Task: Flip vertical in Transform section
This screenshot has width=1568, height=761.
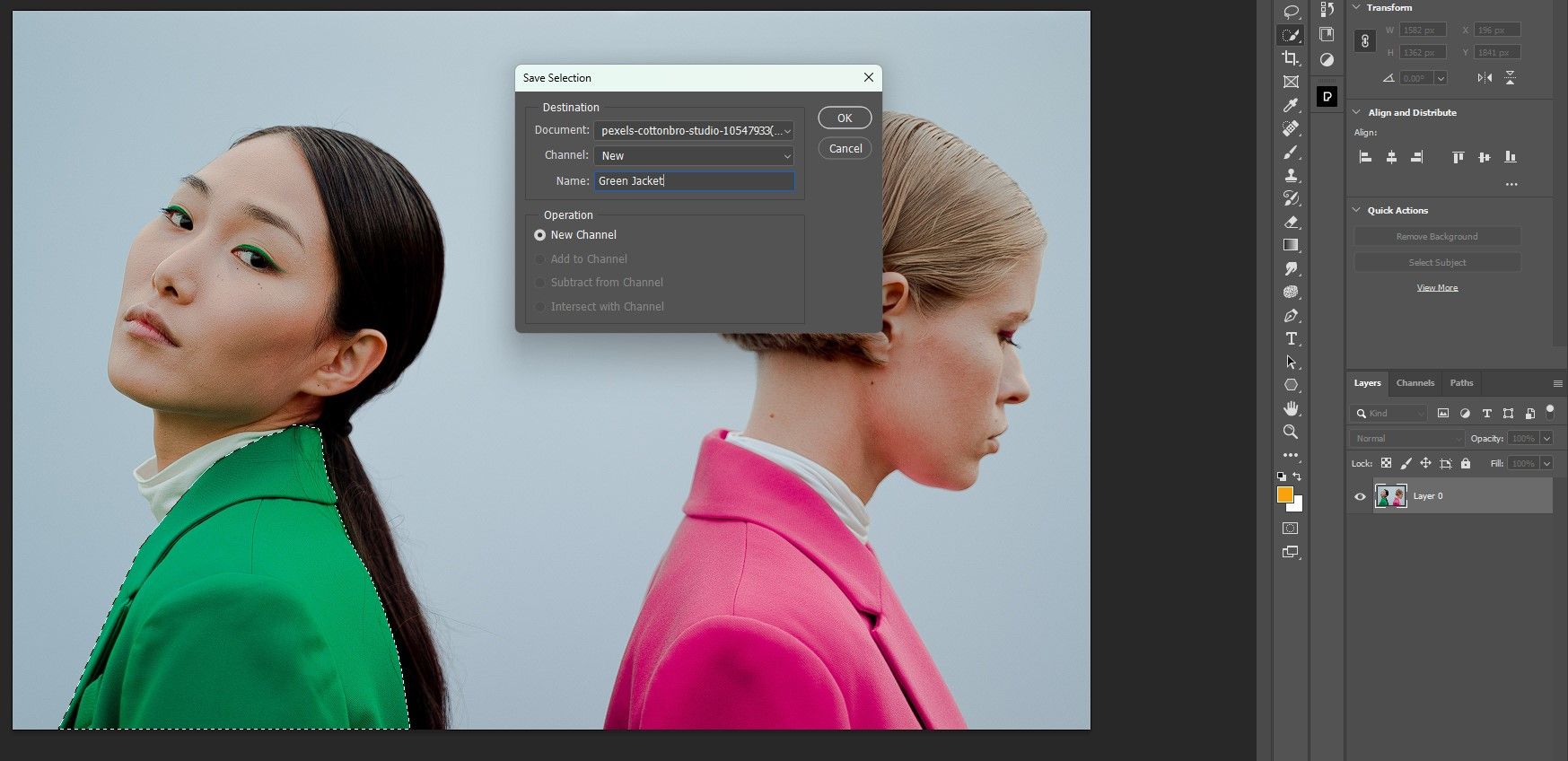Action: tap(1511, 78)
